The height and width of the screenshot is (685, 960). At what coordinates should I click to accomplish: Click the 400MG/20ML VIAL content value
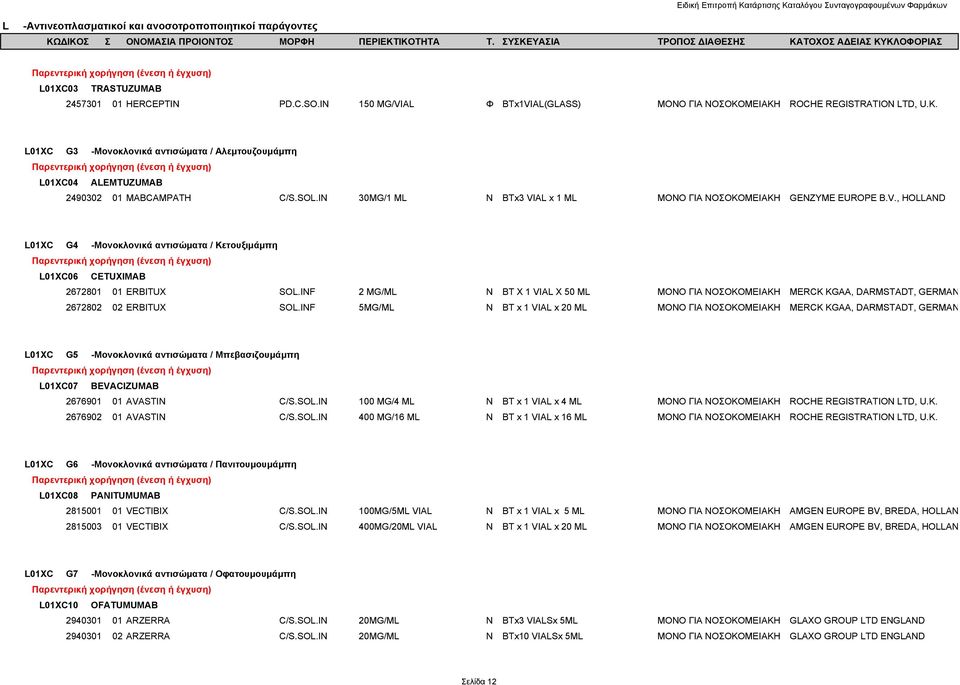(398, 526)
